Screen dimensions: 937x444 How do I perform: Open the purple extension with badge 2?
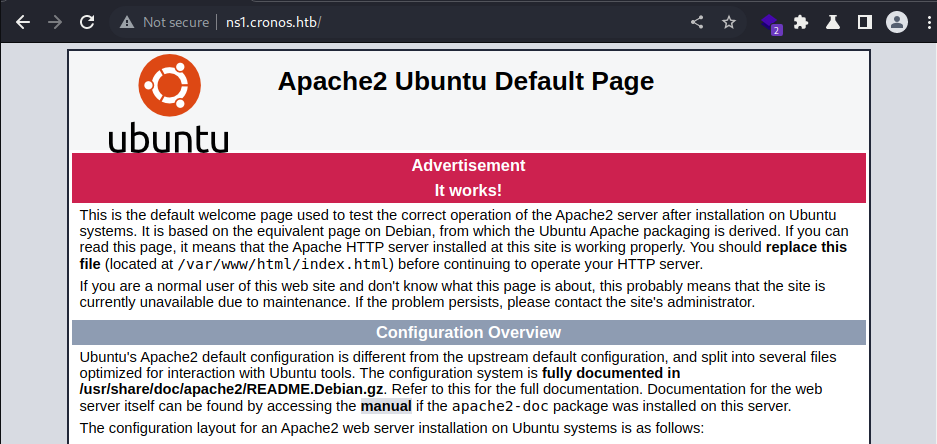click(771, 24)
